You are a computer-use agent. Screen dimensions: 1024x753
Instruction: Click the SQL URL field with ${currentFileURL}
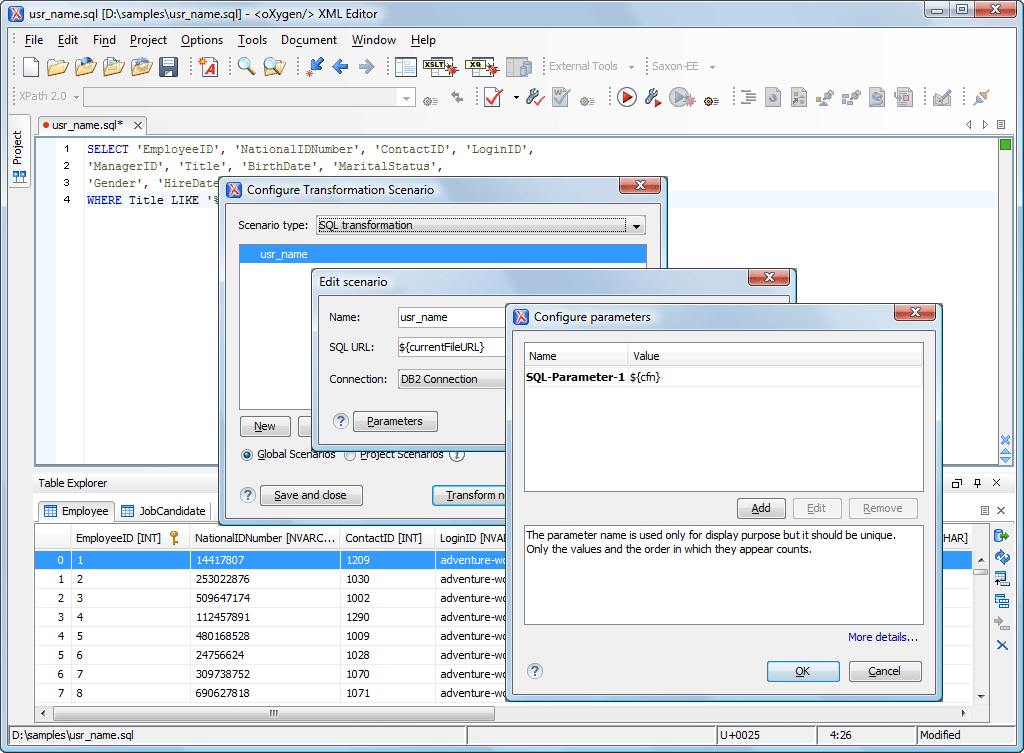tap(452, 347)
